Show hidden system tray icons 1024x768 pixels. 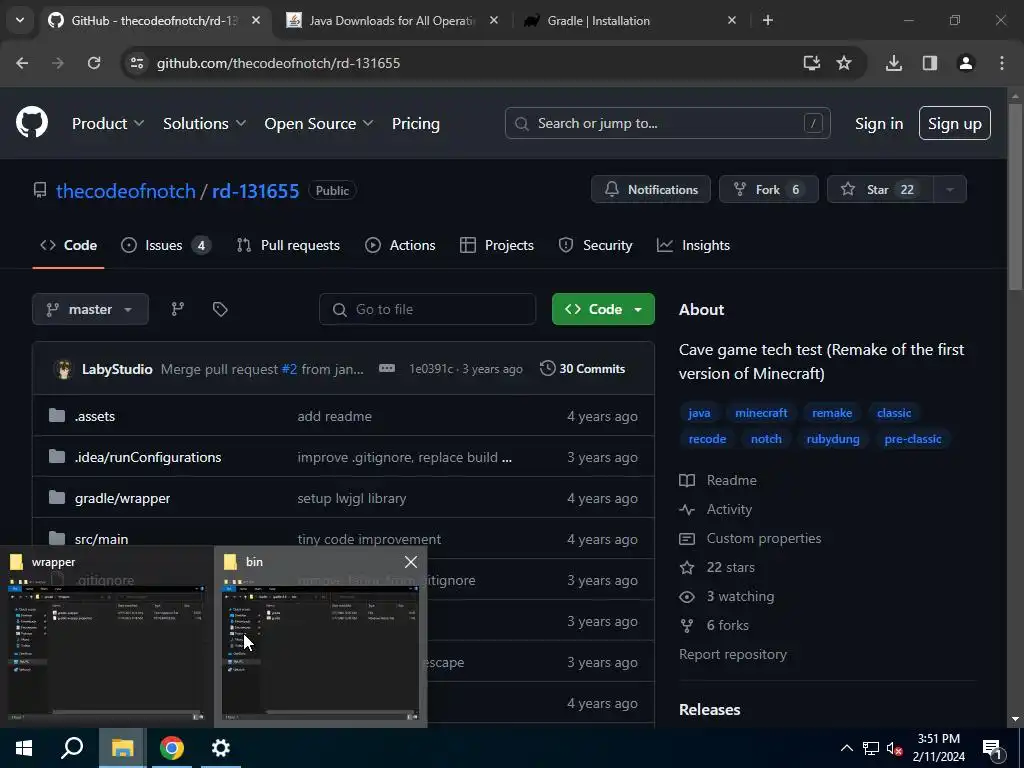[846, 748]
